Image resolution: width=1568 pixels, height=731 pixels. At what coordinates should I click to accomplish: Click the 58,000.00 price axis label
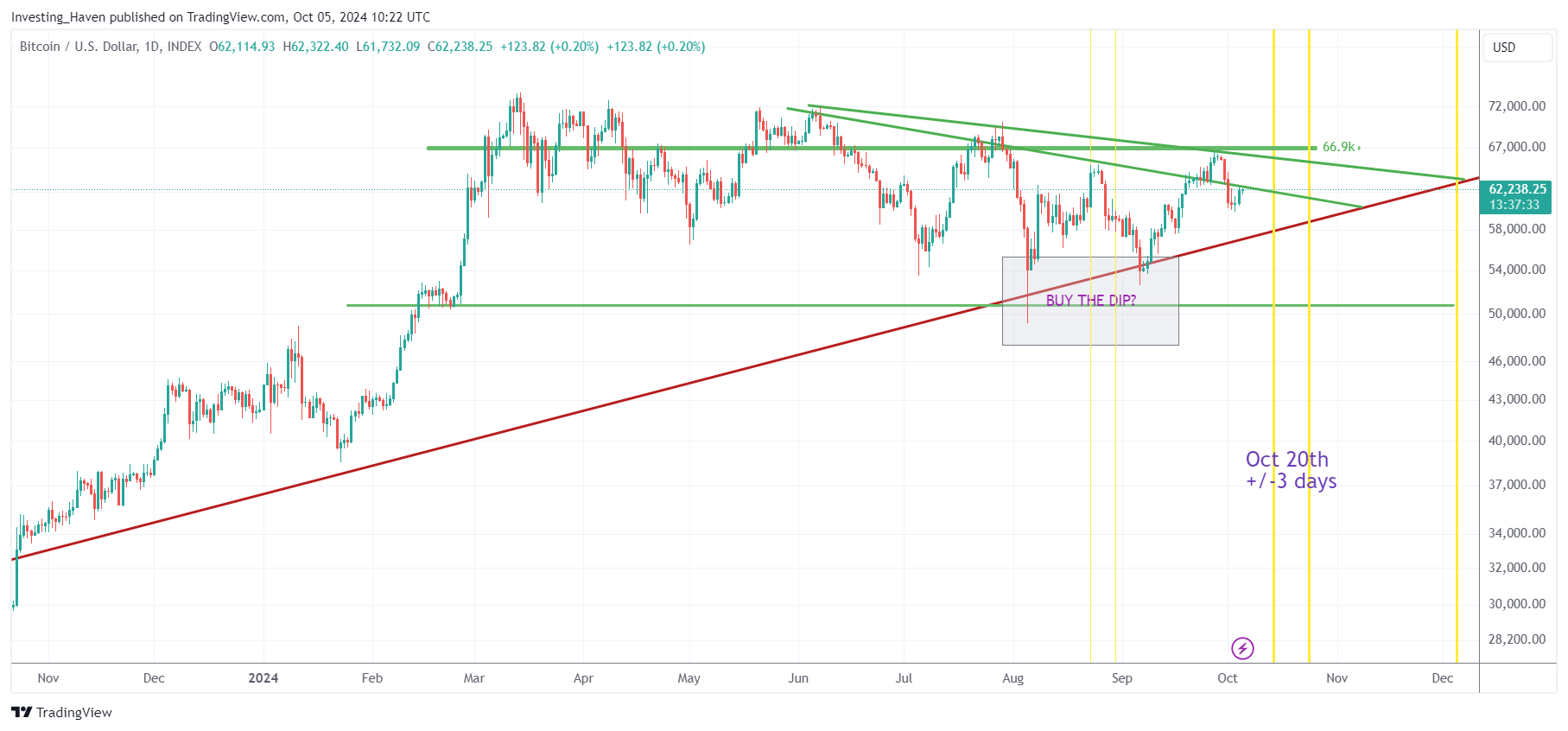[x=1517, y=229]
